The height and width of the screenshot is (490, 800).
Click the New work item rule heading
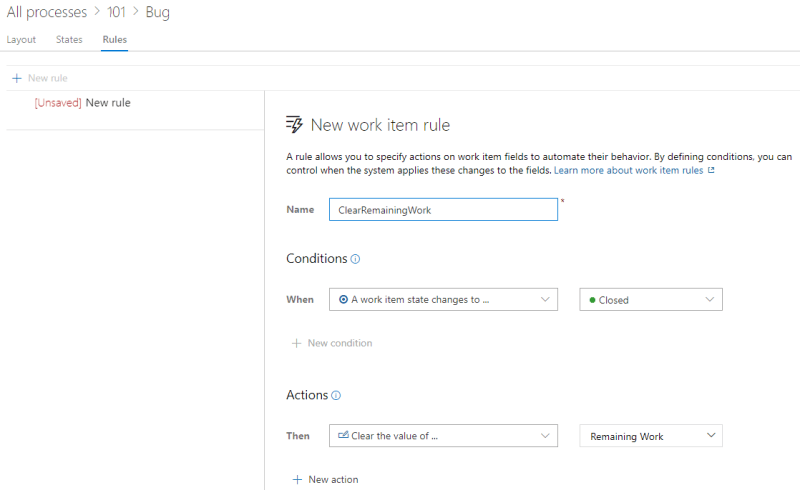[380, 125]
